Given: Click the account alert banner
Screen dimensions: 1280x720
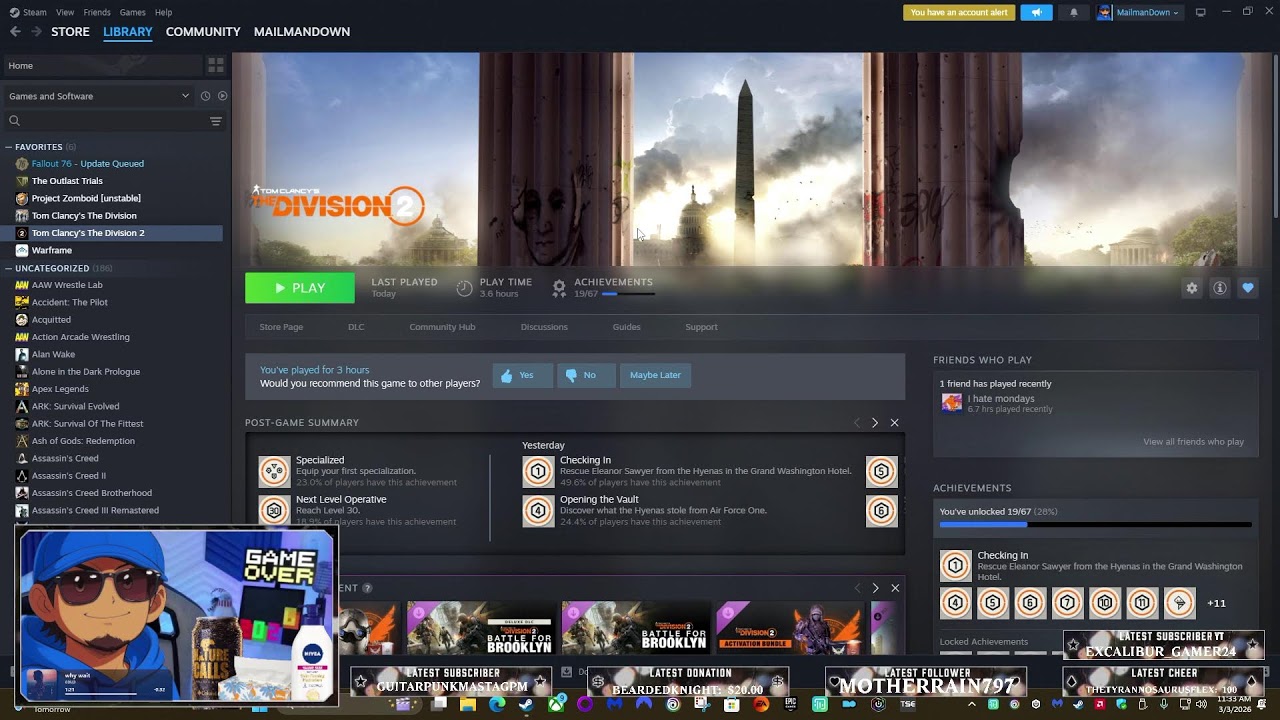Looking at the screenshot, I should [959, 12].
